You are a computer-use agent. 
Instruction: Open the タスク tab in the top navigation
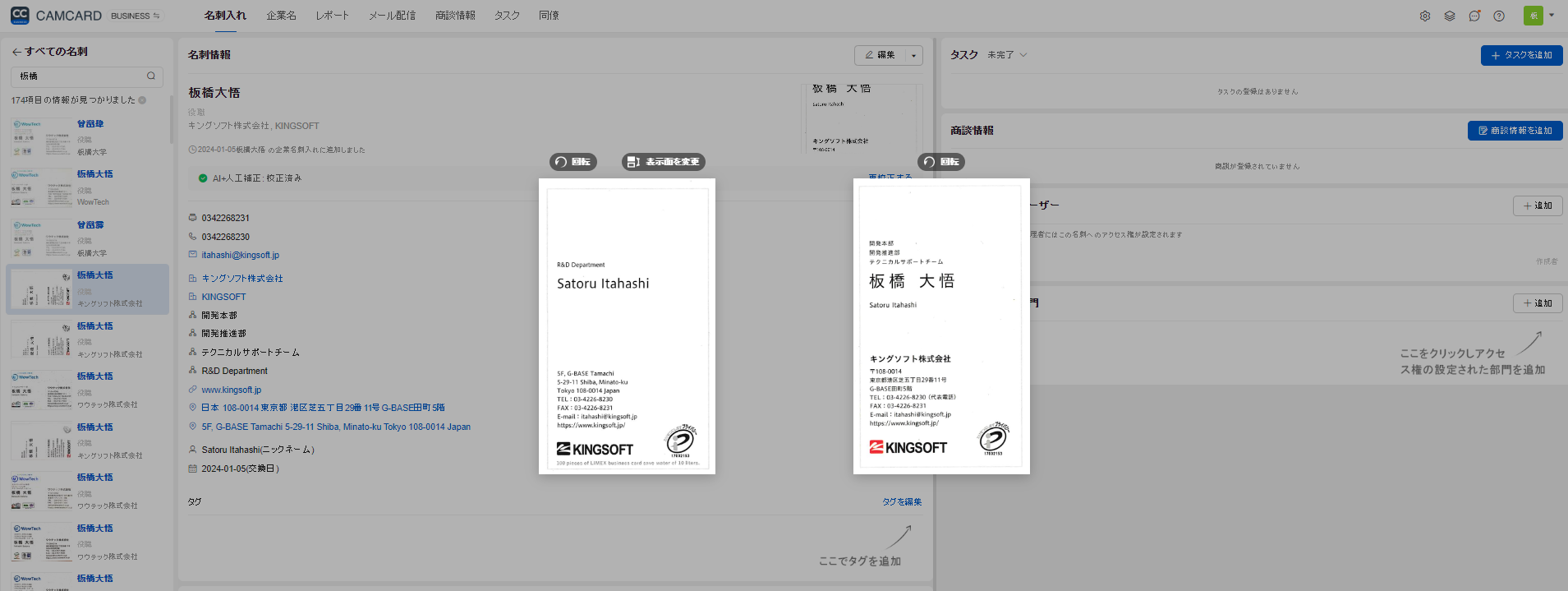pyautogui.click(x=507, y=16)
